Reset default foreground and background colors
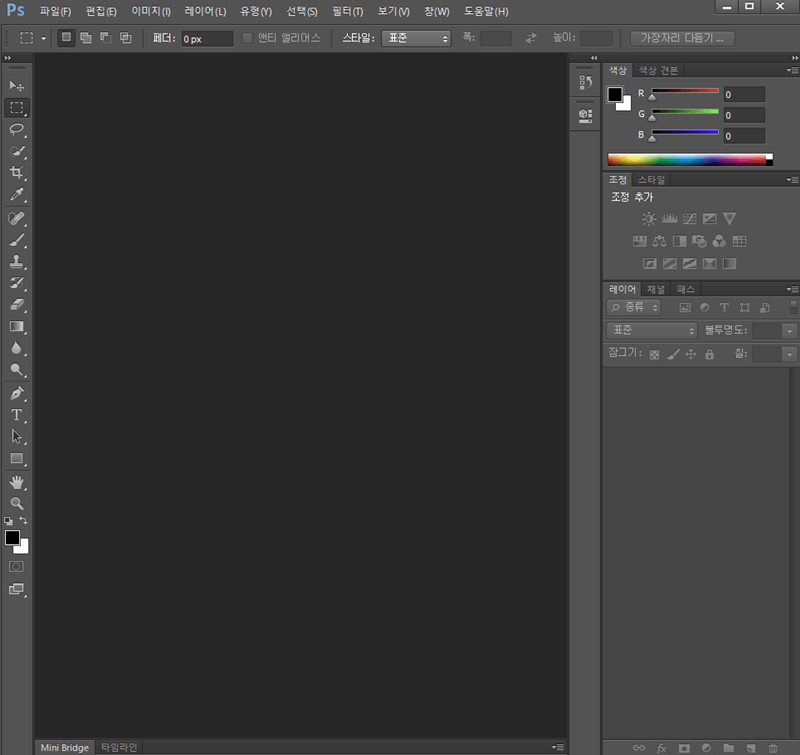This screenshot has height=755, width=800. tap(9, 521)
